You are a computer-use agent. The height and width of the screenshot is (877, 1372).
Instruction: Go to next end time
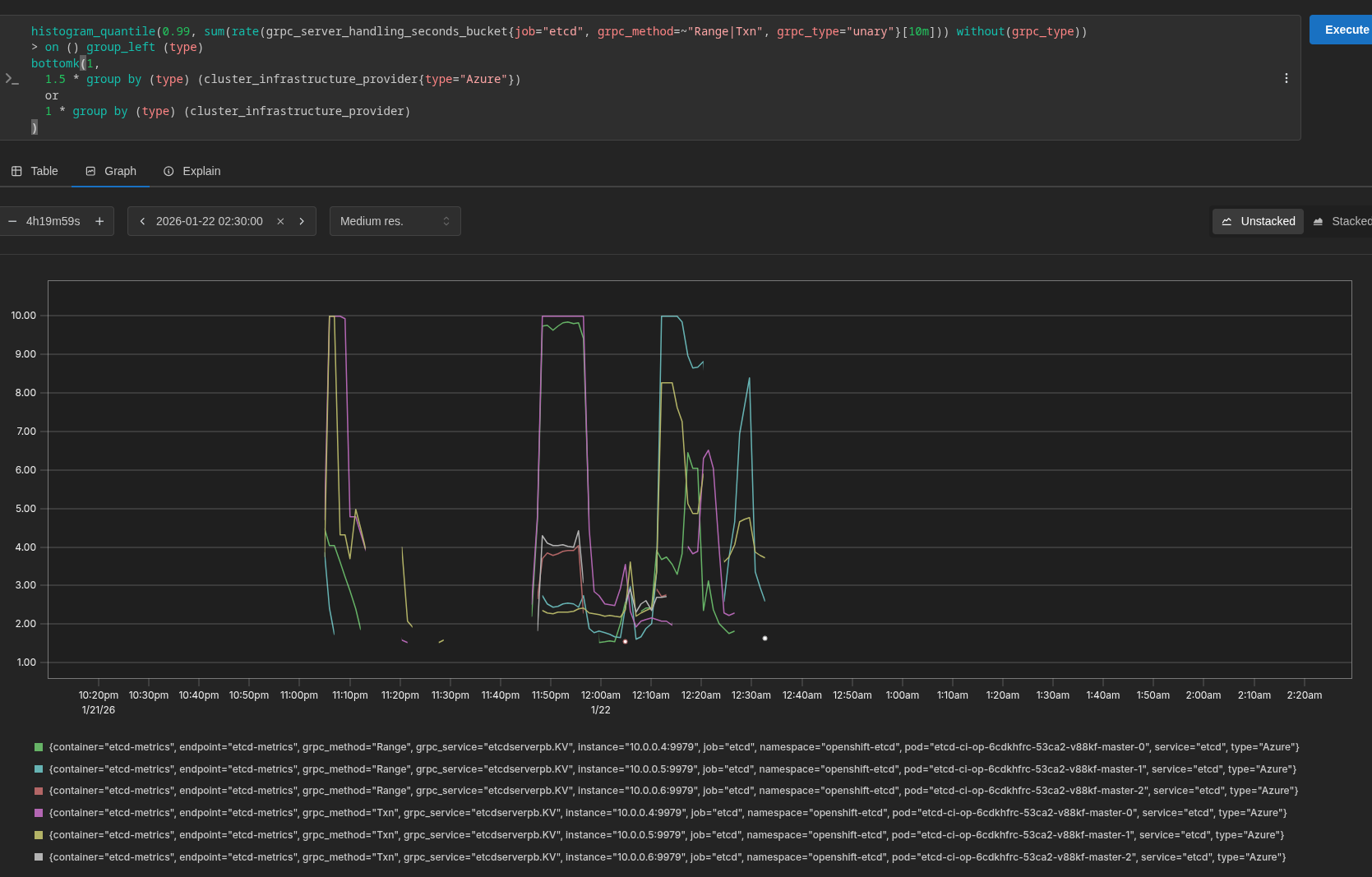point(302,221)
